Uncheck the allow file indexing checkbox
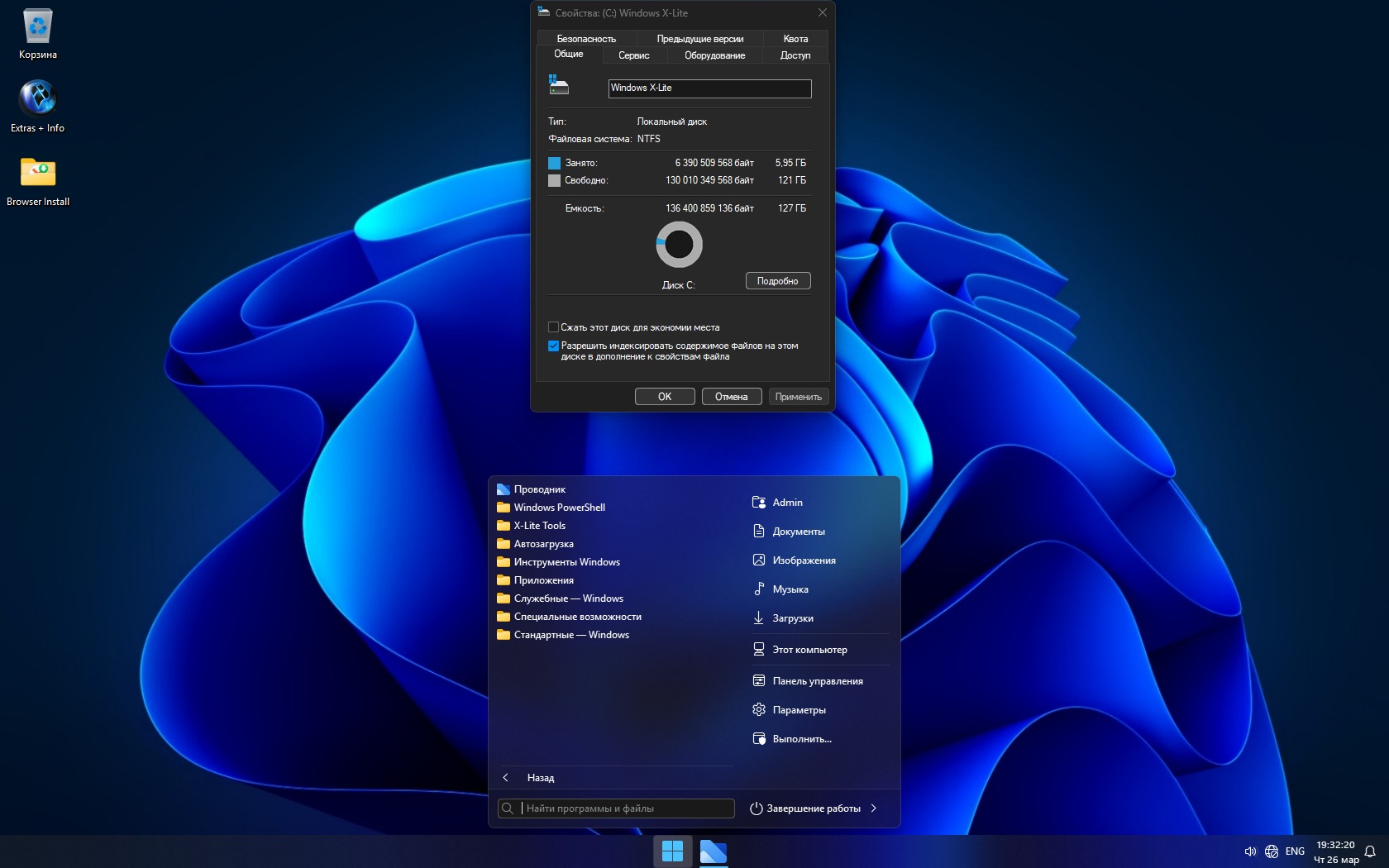 point(554,346)
